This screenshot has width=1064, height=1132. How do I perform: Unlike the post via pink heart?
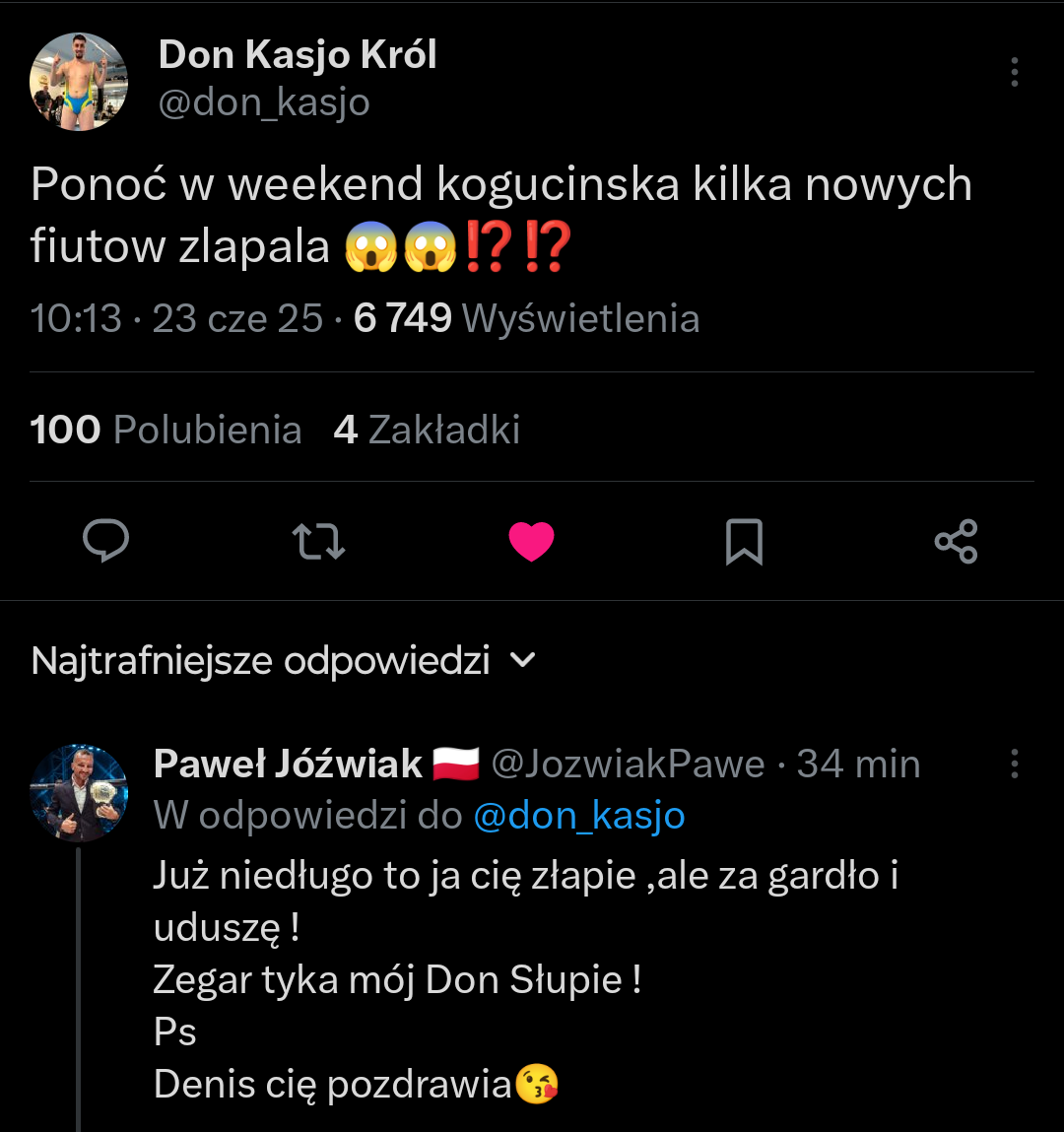point(532,541)
